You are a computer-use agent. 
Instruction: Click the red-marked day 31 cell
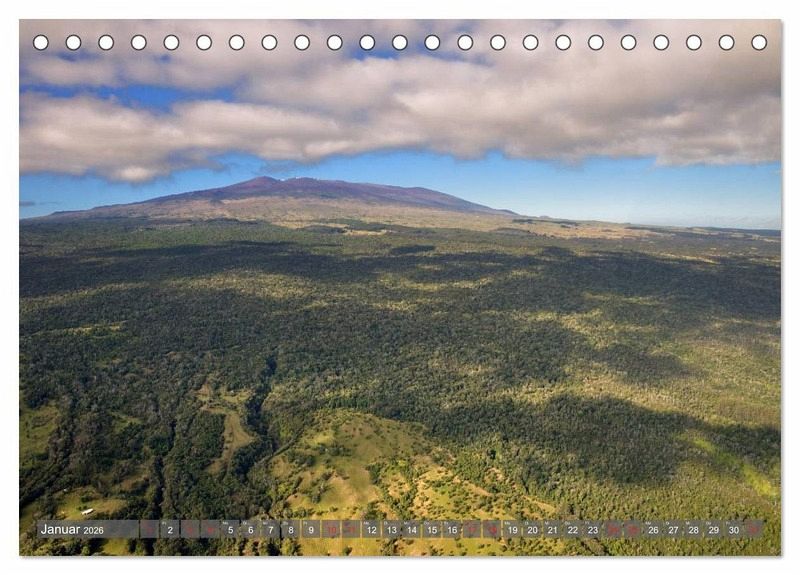[754, 529]
